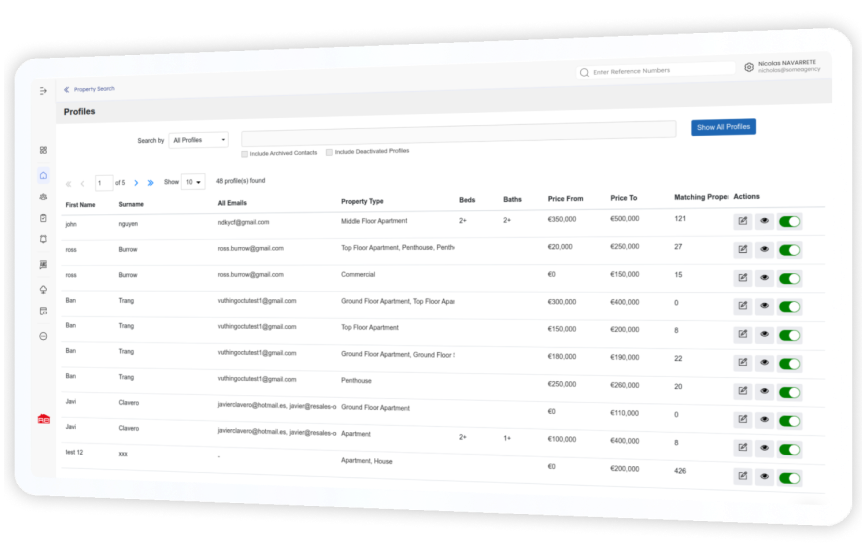
Task: Go to the next page of profiles
Action: coord(136,183)
